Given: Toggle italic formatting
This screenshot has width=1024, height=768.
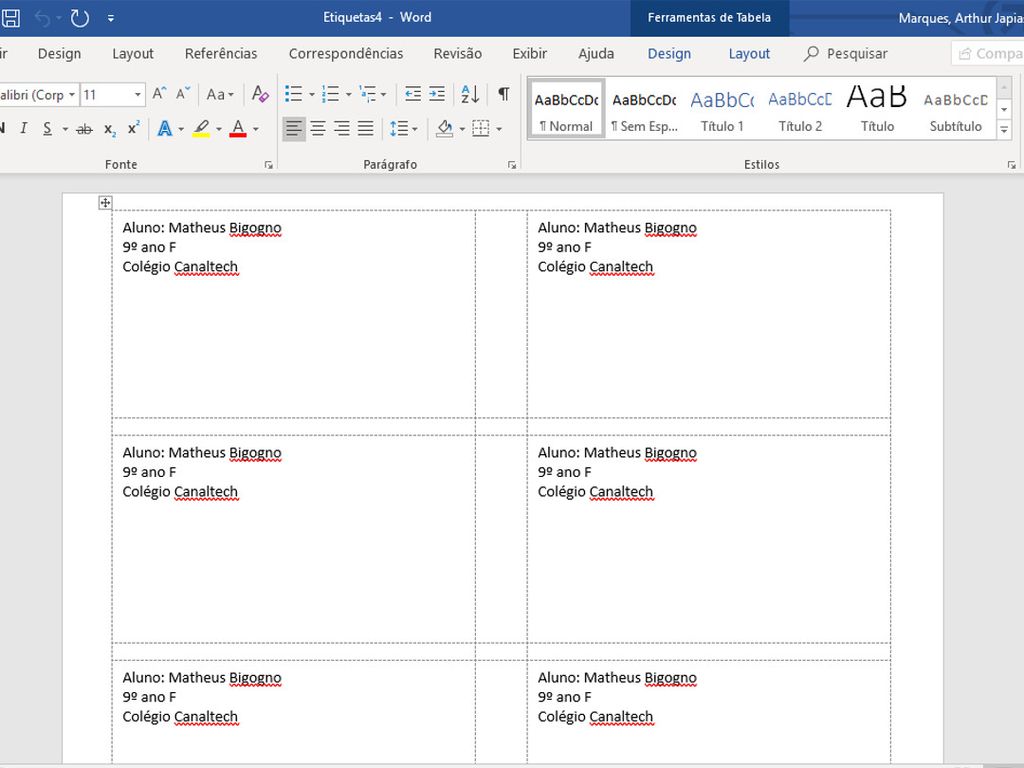Looking at the screenshot, I should (x=24, y=129).
